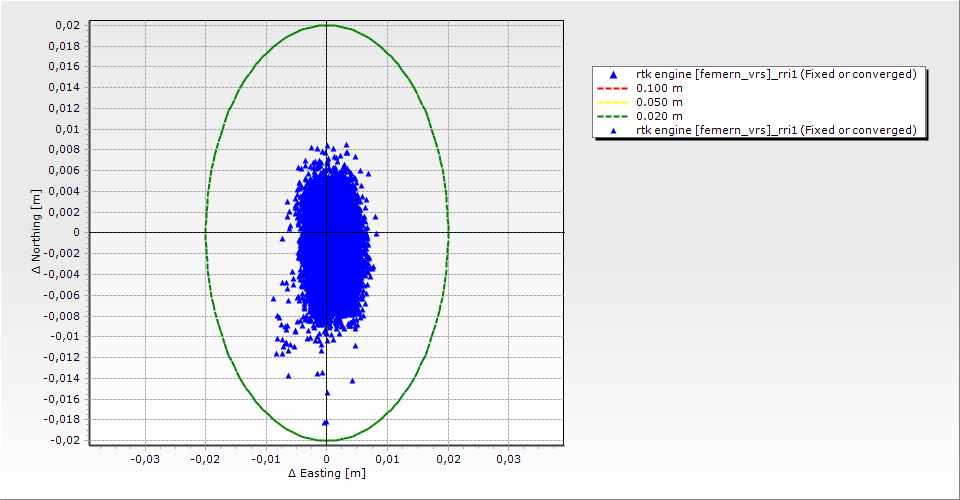960x500 pixels.
Task: Click the 0,01 tick label on the northing axis
Action: (x=67, y=129)
